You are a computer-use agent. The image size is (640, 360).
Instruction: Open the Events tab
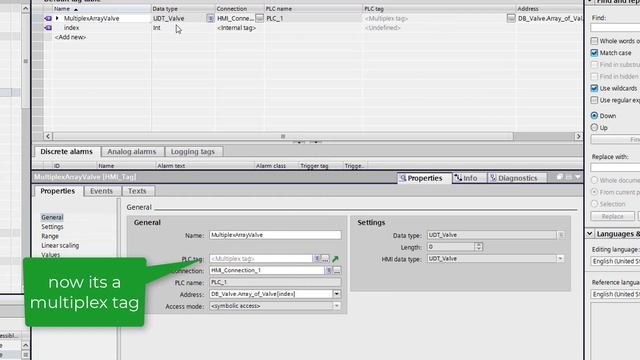pyautogui.click(x=101, y=191)
